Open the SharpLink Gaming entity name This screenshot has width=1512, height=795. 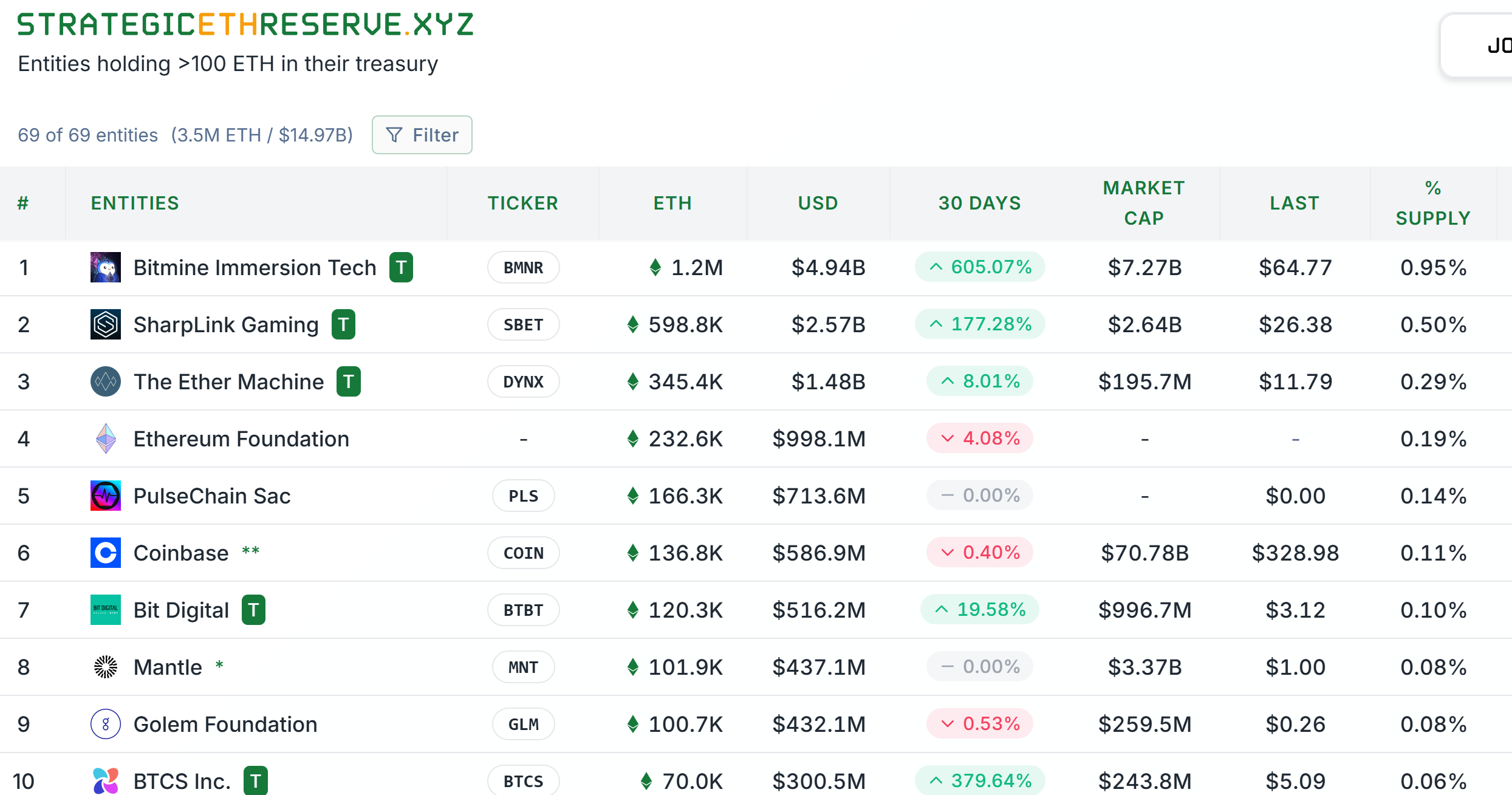[226, 325]
